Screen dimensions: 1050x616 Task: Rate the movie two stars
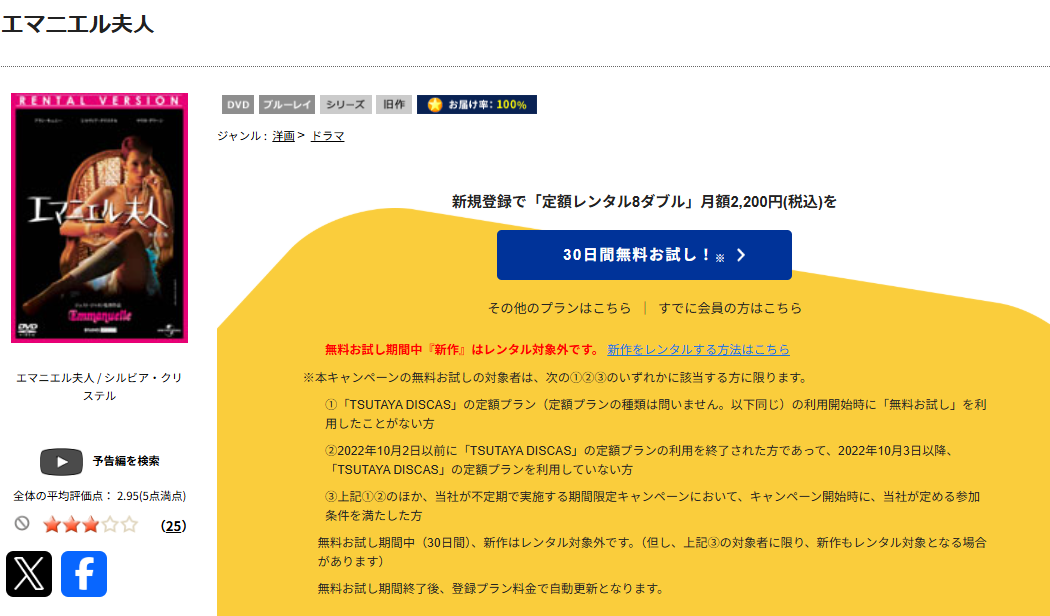pyautogui.click(x=71, y=525)
